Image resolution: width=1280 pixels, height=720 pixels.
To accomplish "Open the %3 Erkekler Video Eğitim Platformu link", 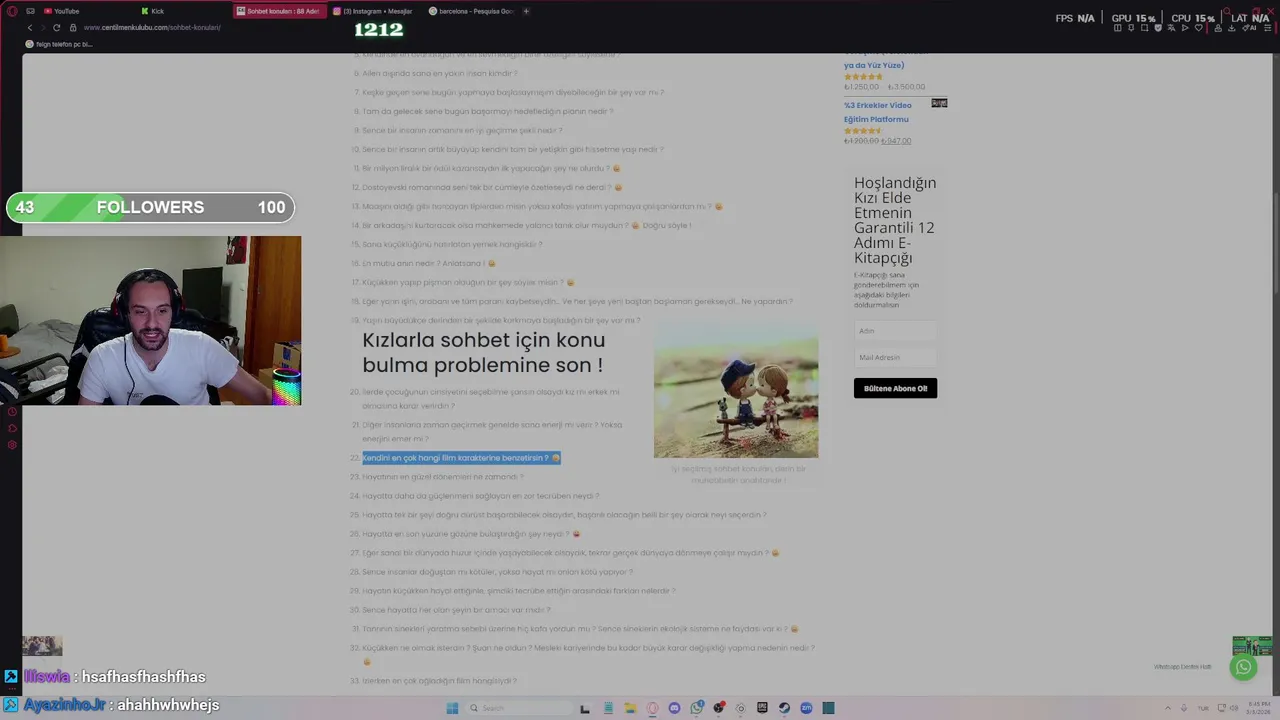I will [x=878, y=112].
